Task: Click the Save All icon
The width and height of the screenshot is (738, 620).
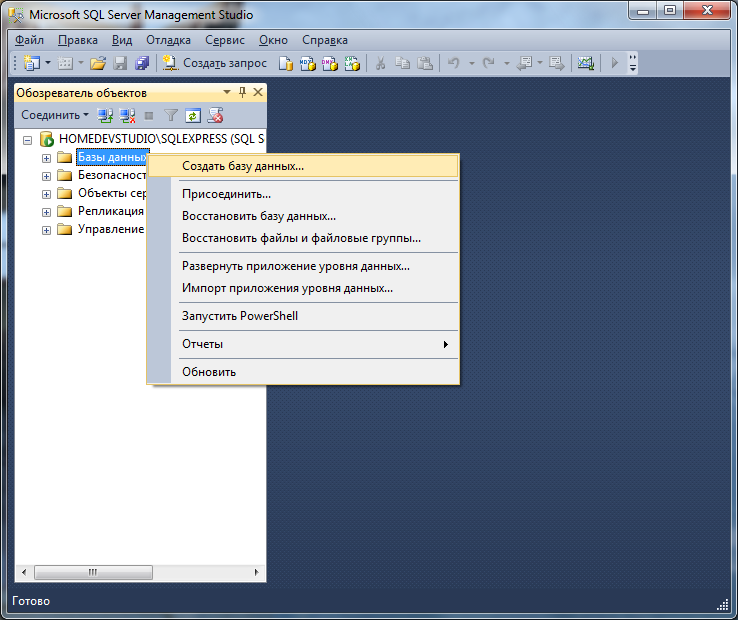Action: tap(142, 63)
